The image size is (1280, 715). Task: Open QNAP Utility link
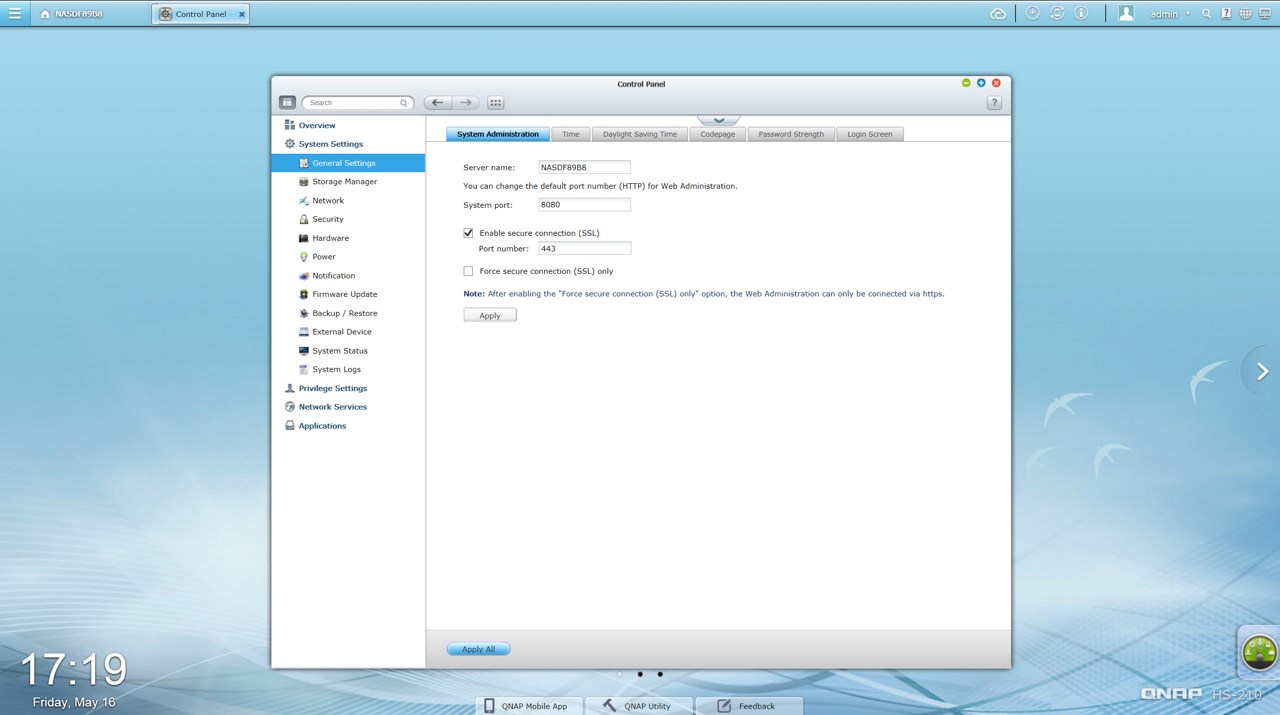pos(639,706)
